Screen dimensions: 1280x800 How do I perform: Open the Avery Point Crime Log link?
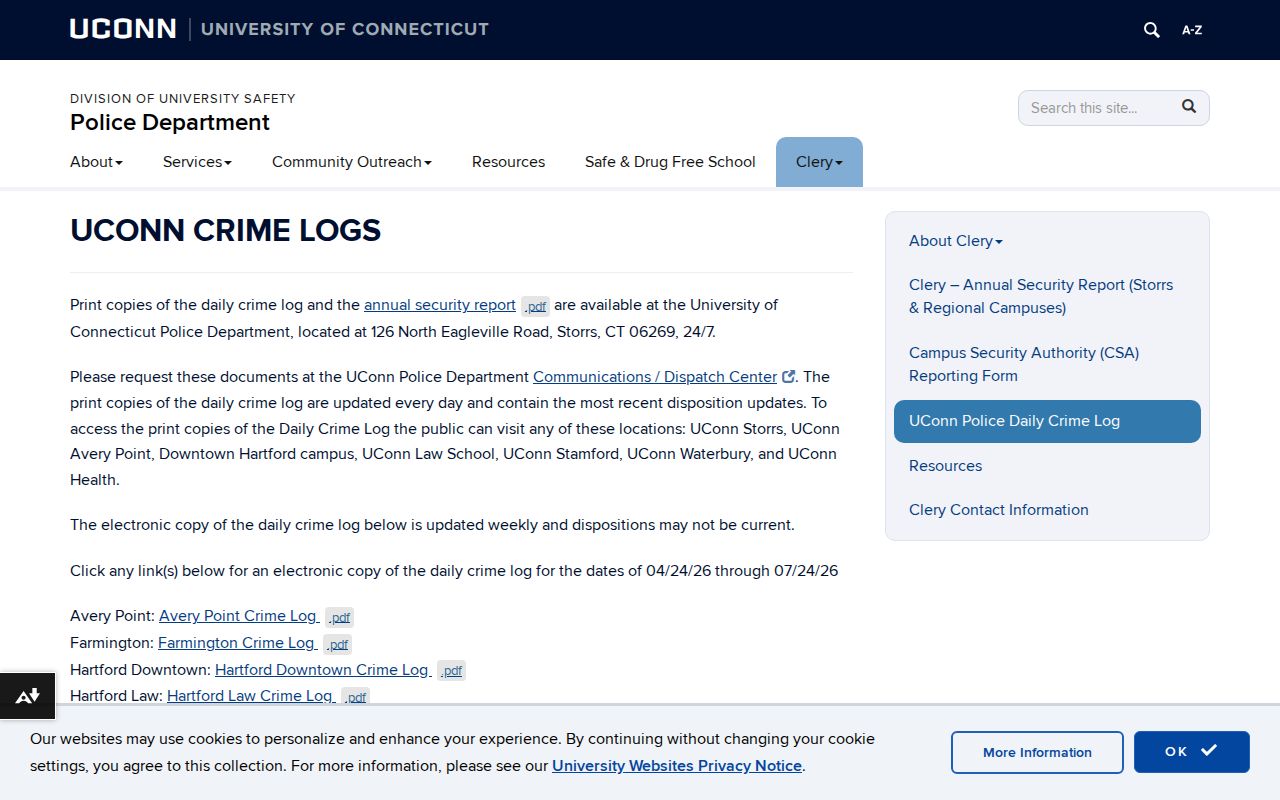[238, 616]
